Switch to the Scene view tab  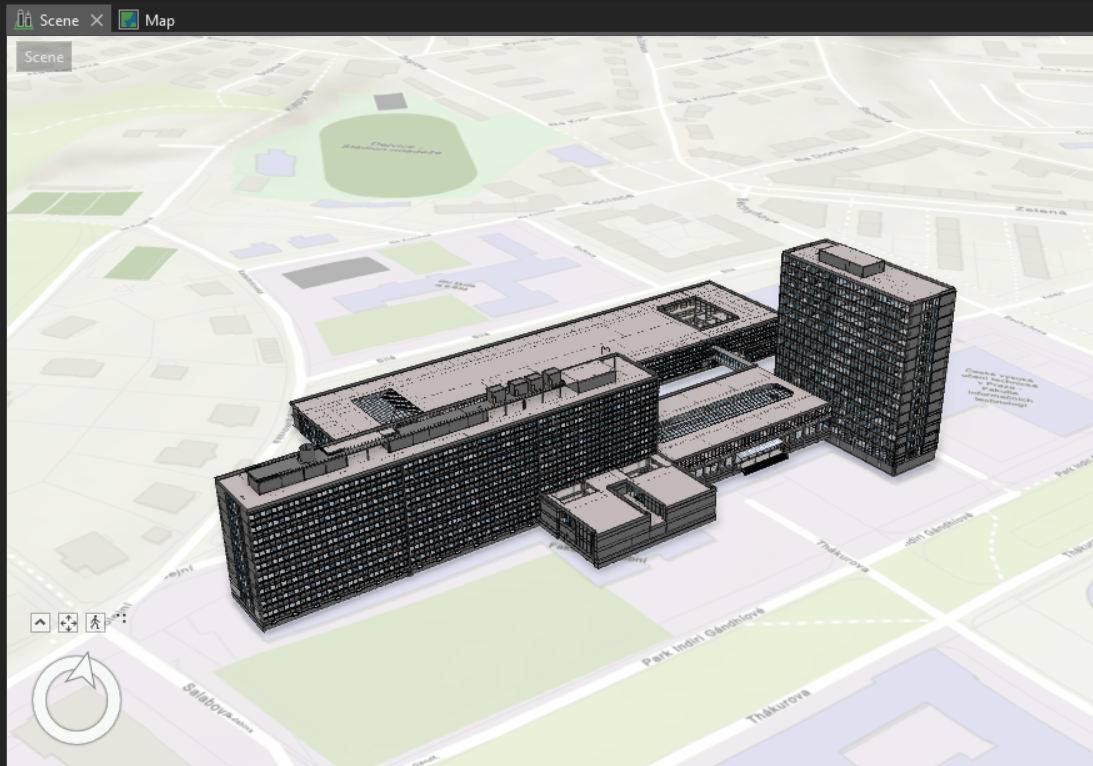tap(59, 20)
